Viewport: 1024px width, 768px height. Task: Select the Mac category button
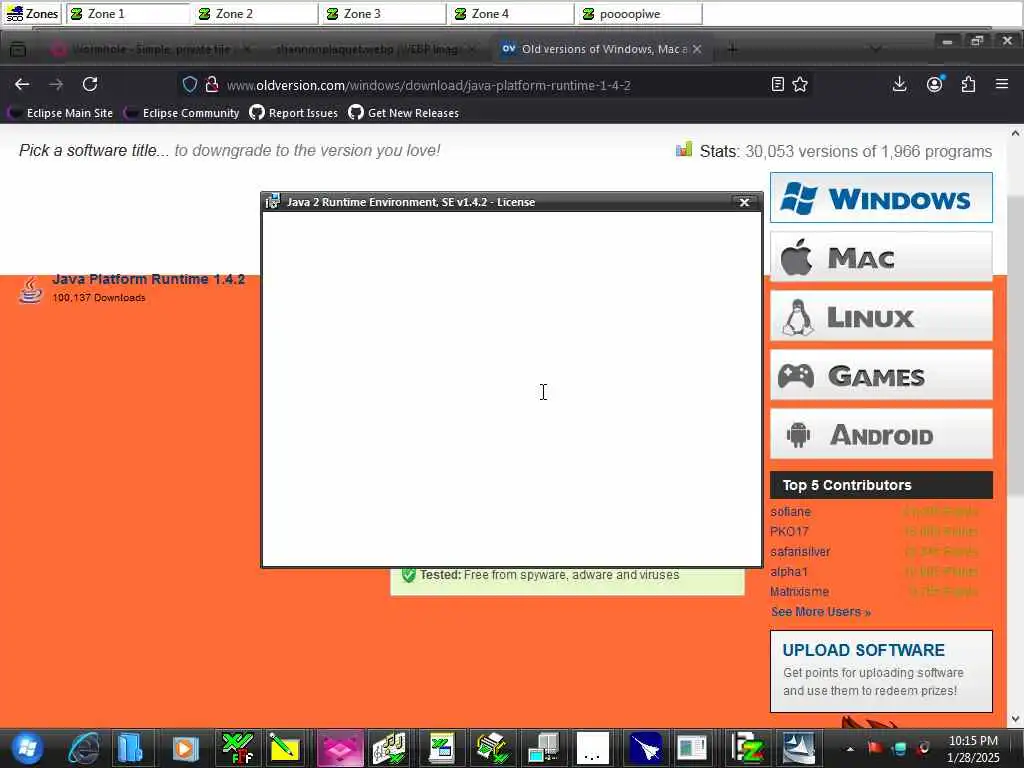pos(881,257)
